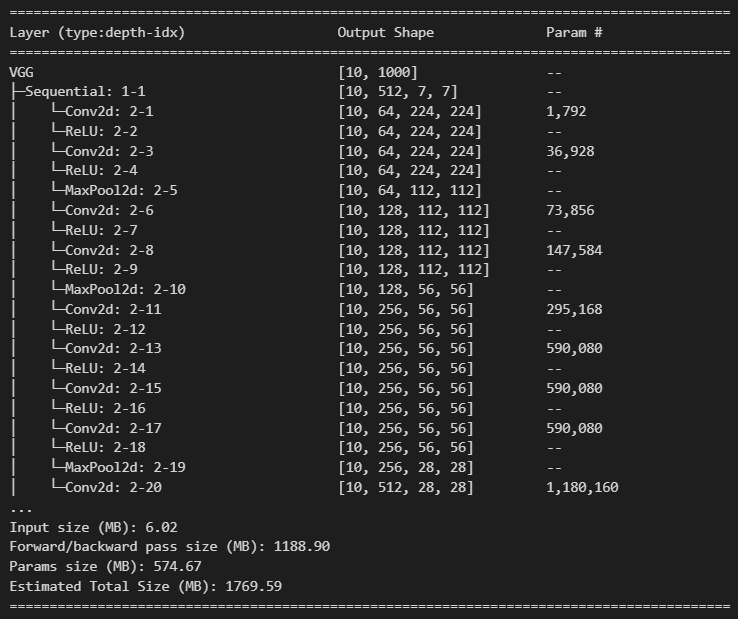Click the "[10, 512, 7, 7]" output shape

coord(398,91)
